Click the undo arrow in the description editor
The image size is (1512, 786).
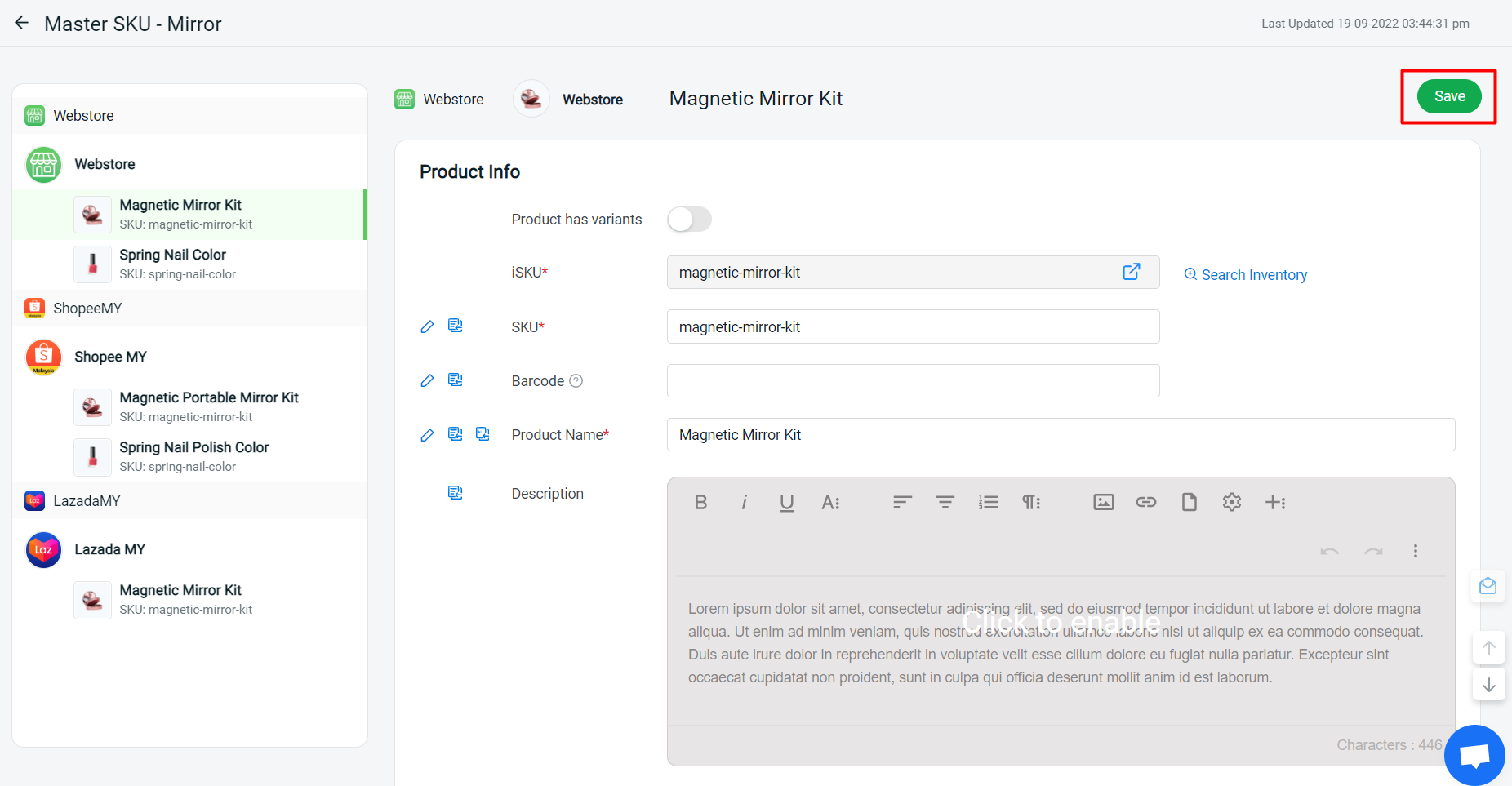[1330, 551]
